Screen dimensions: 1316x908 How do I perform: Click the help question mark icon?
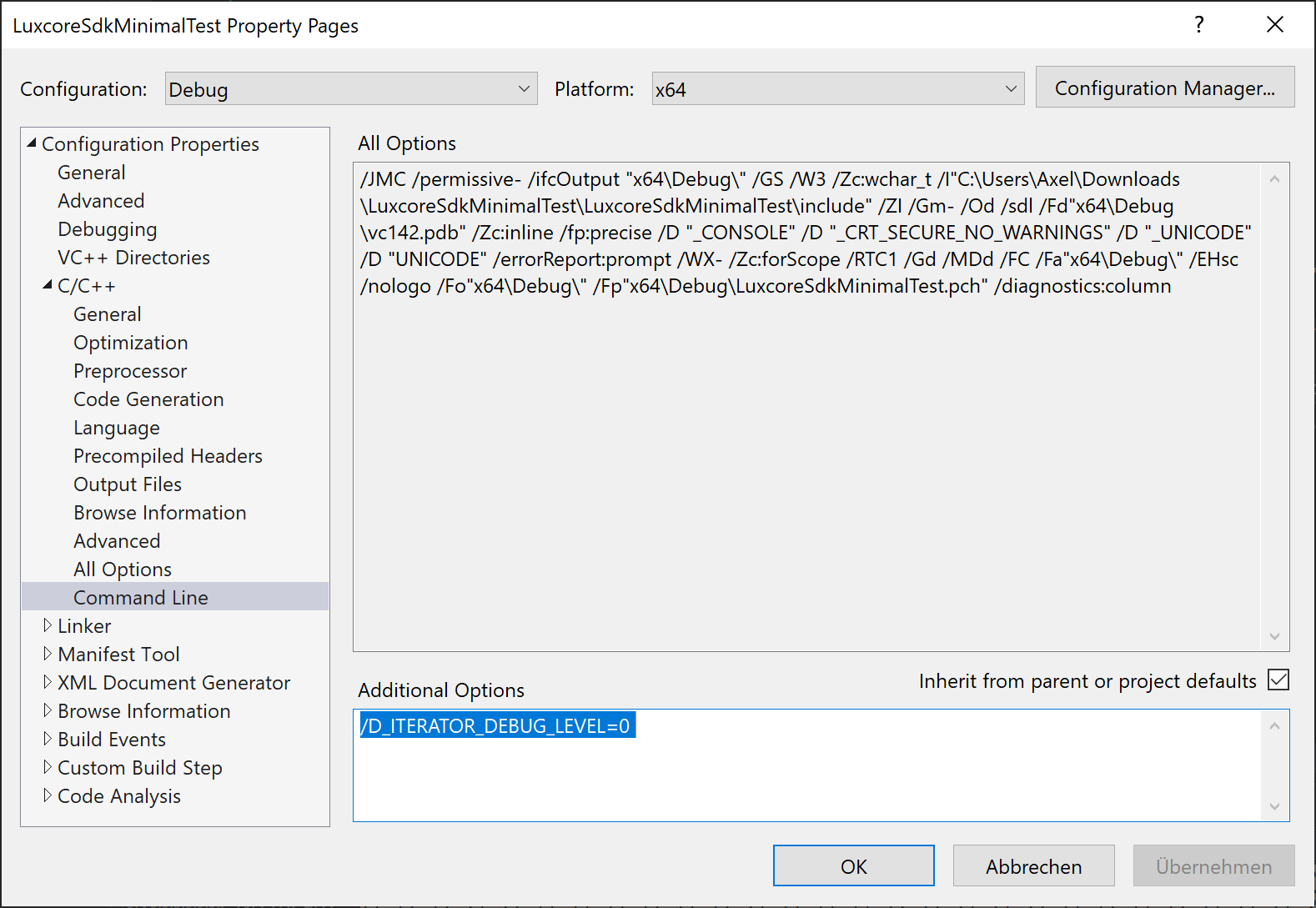pyautogui.click(x=1198, y=25)
